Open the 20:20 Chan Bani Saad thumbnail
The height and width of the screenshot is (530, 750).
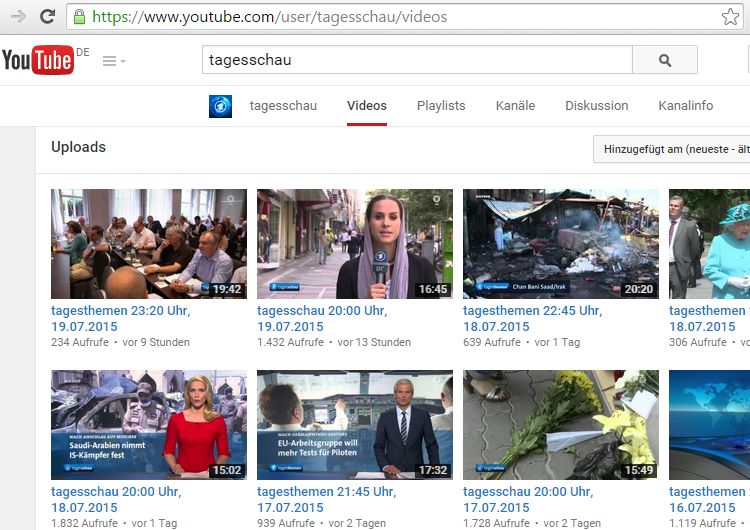[x=561, y=244]
